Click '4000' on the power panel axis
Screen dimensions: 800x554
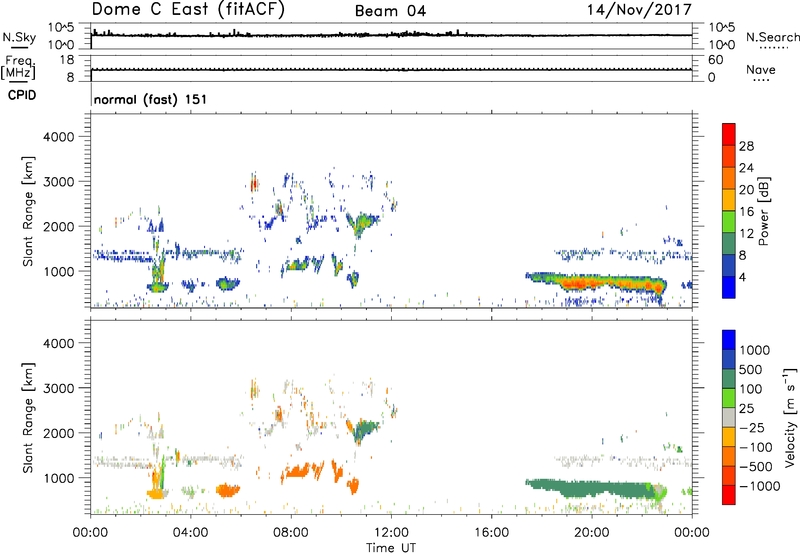(x=59, y=137)
